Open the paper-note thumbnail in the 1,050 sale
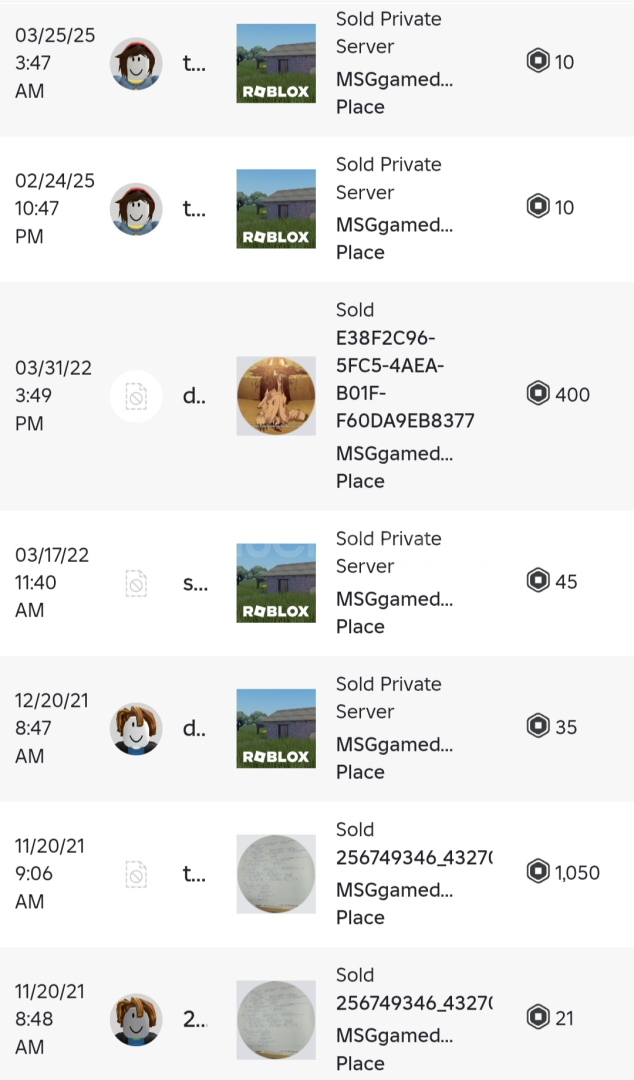 276,874
